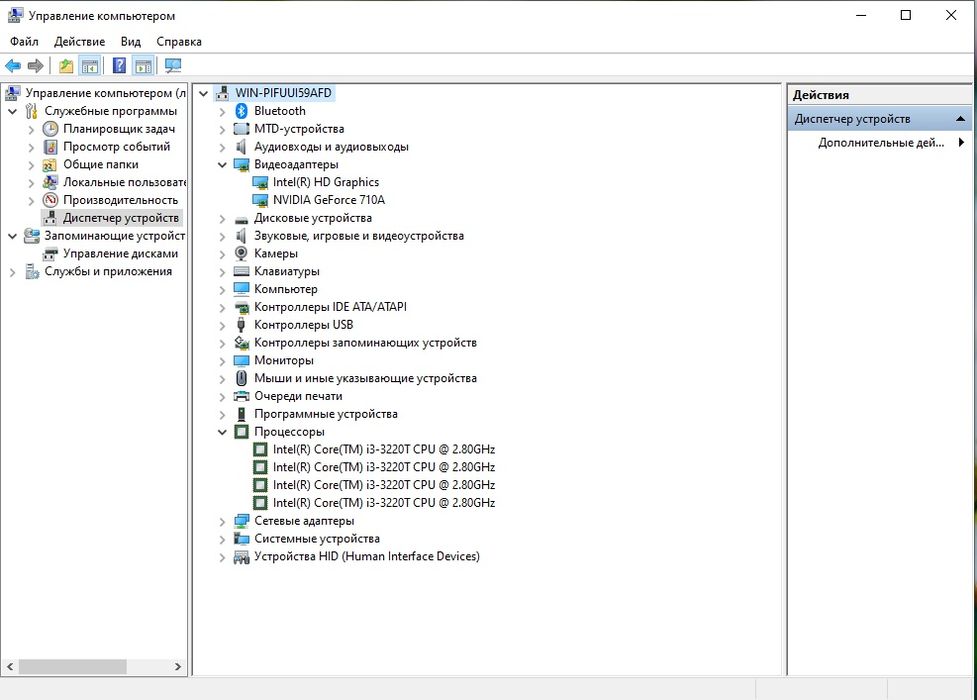
Task: Expand the Системные устройства category
Action: click(x=222, y=539)
